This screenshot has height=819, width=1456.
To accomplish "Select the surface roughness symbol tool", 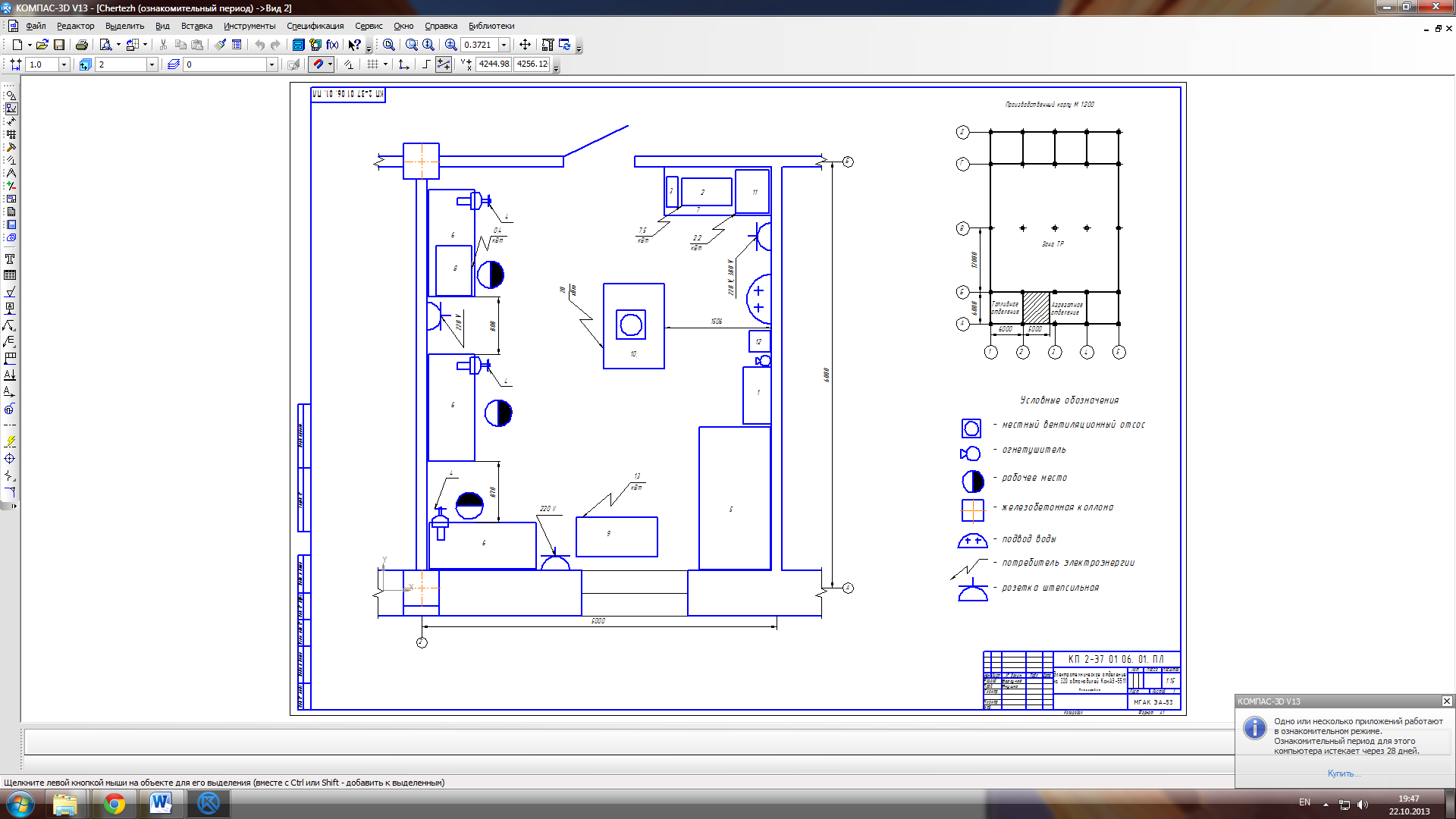I will point(10,292).
